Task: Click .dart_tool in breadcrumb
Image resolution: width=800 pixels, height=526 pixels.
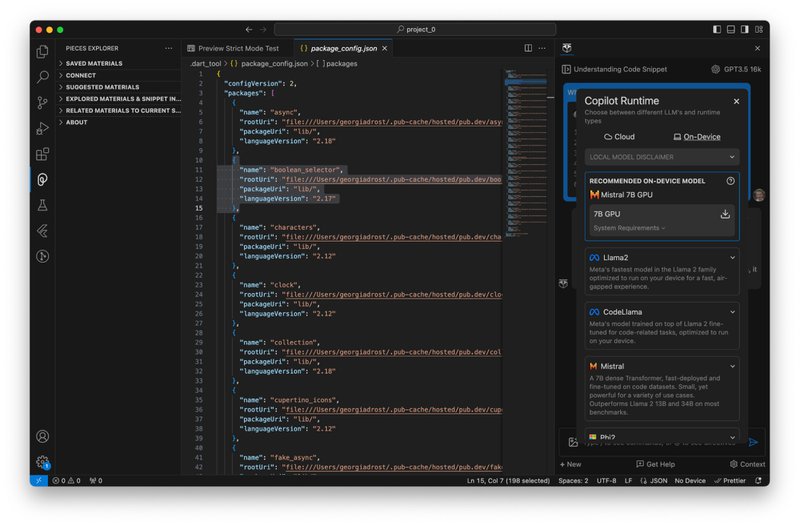Action: (206, 64)
